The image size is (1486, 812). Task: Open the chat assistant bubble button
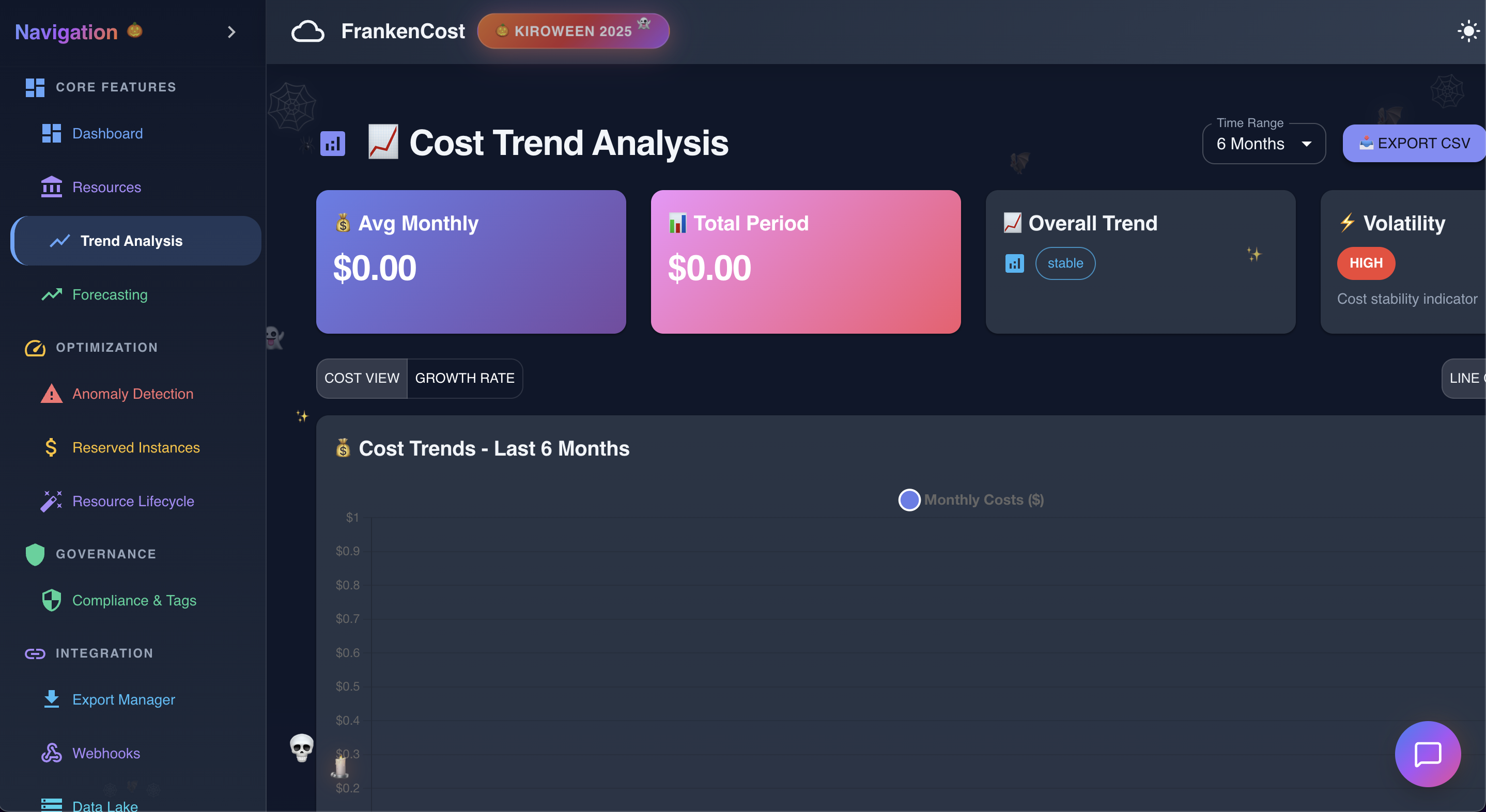1427,753
